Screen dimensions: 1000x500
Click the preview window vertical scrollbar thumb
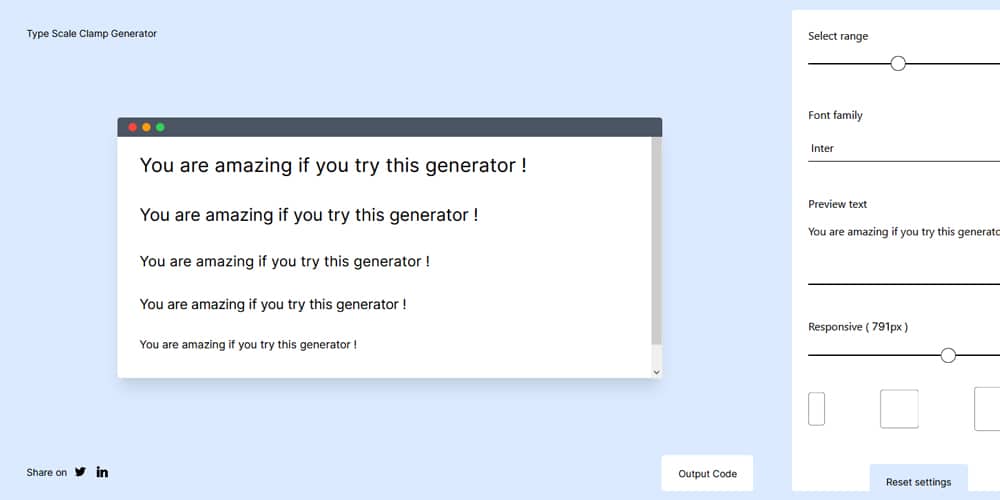(656, 241)
